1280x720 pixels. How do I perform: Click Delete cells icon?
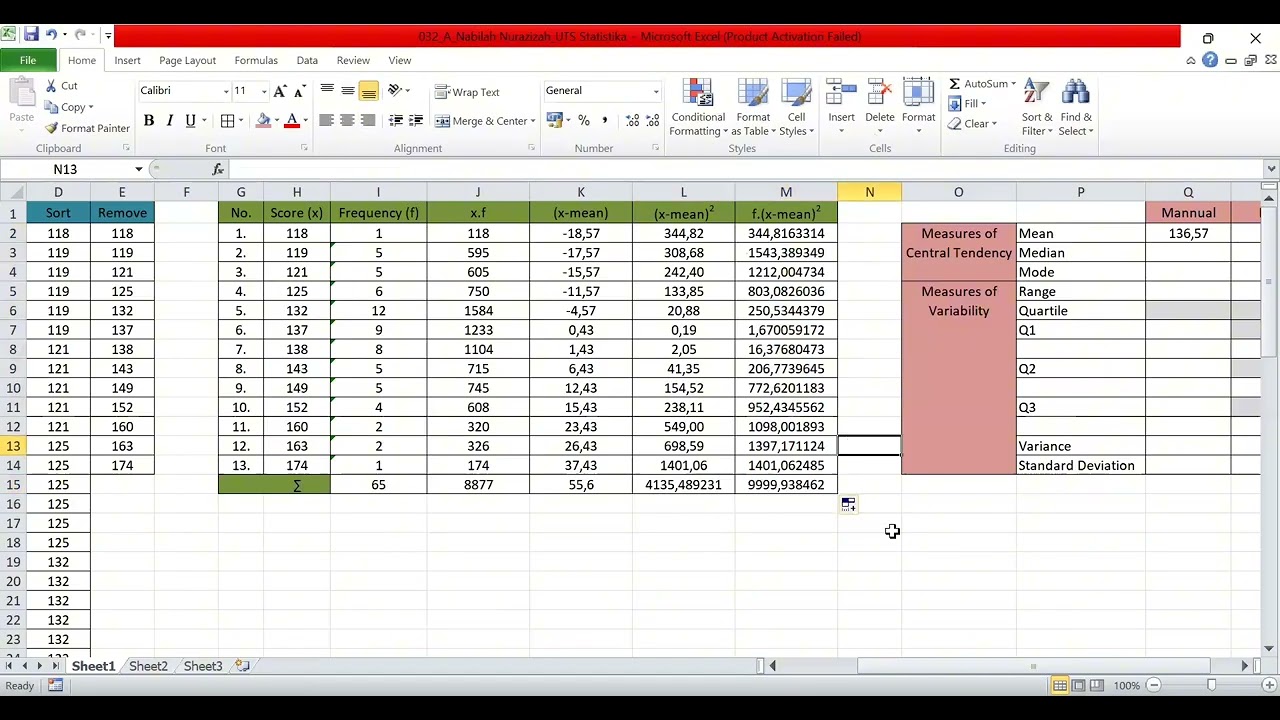(880, 93)
